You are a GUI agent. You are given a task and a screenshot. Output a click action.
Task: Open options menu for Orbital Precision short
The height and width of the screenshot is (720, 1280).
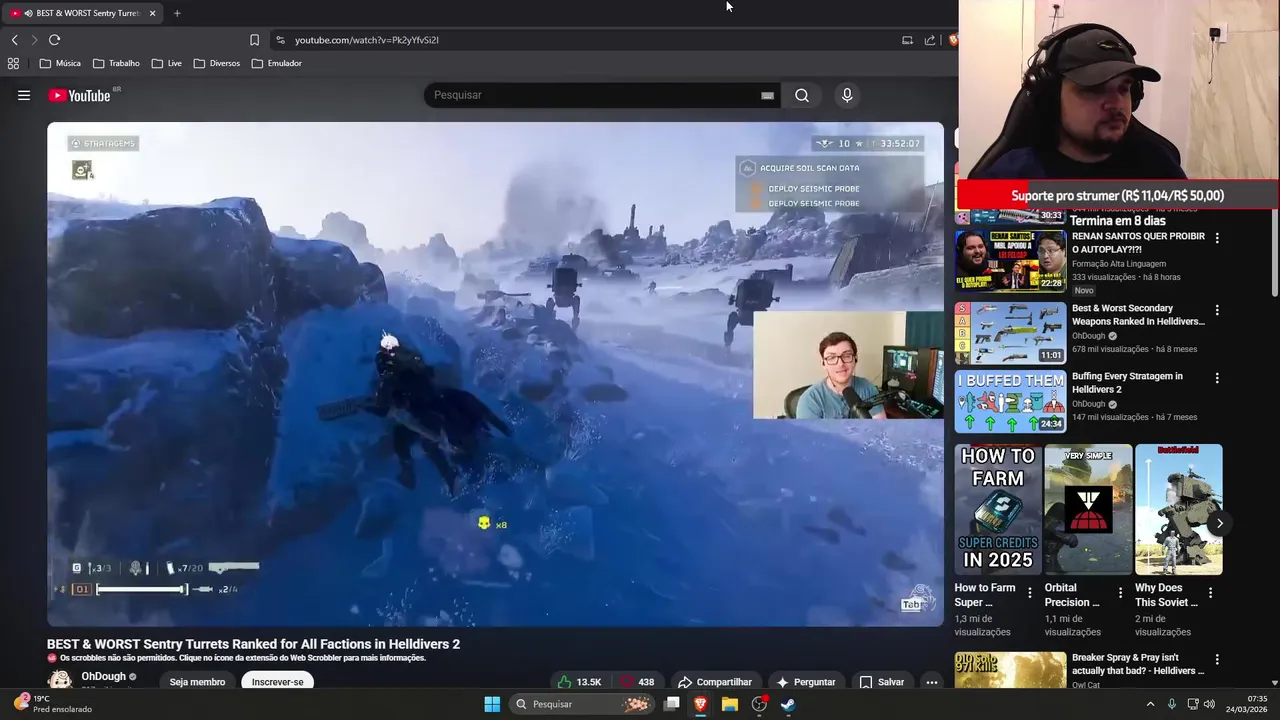1120,592
